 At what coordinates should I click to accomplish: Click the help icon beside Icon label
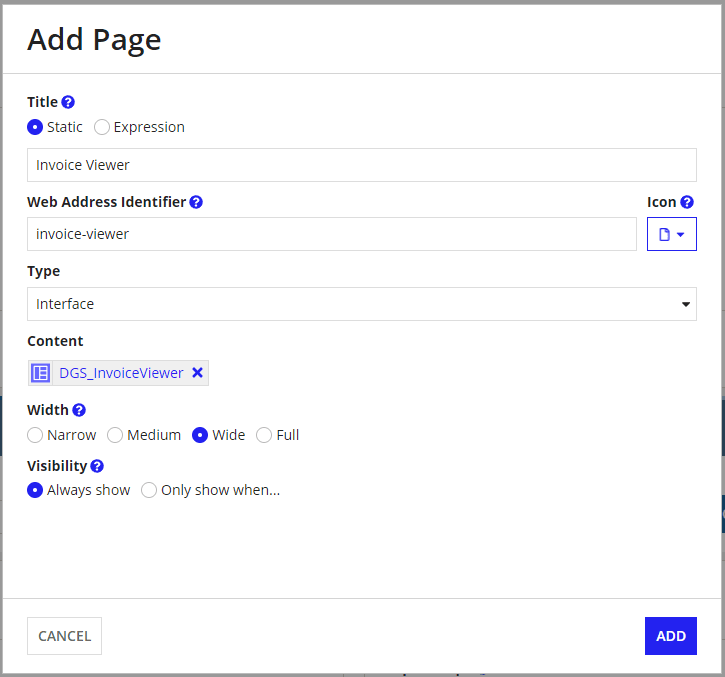[687, 202]
